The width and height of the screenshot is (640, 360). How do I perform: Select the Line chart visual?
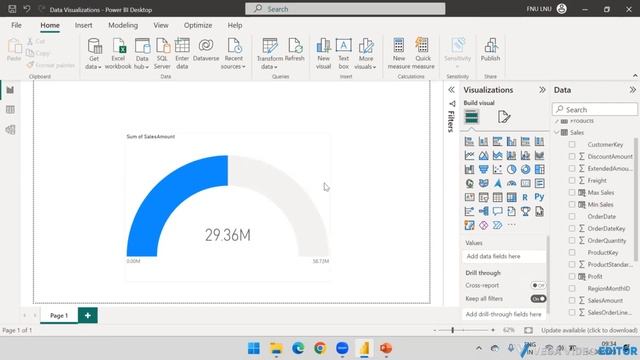click(x=469, y=156)
